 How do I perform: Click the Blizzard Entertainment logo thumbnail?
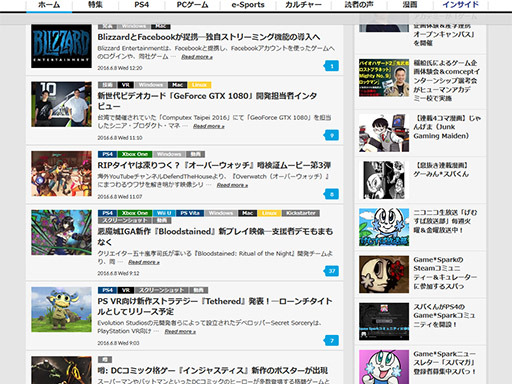[61, 46]
